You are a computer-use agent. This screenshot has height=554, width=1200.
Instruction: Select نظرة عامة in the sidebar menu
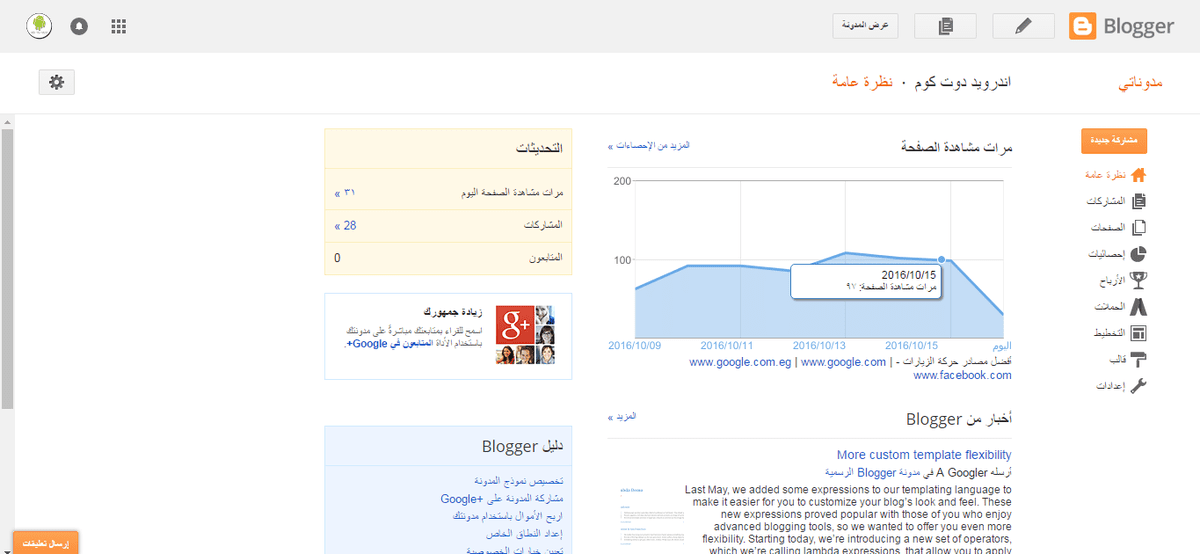coord(1105,175)
